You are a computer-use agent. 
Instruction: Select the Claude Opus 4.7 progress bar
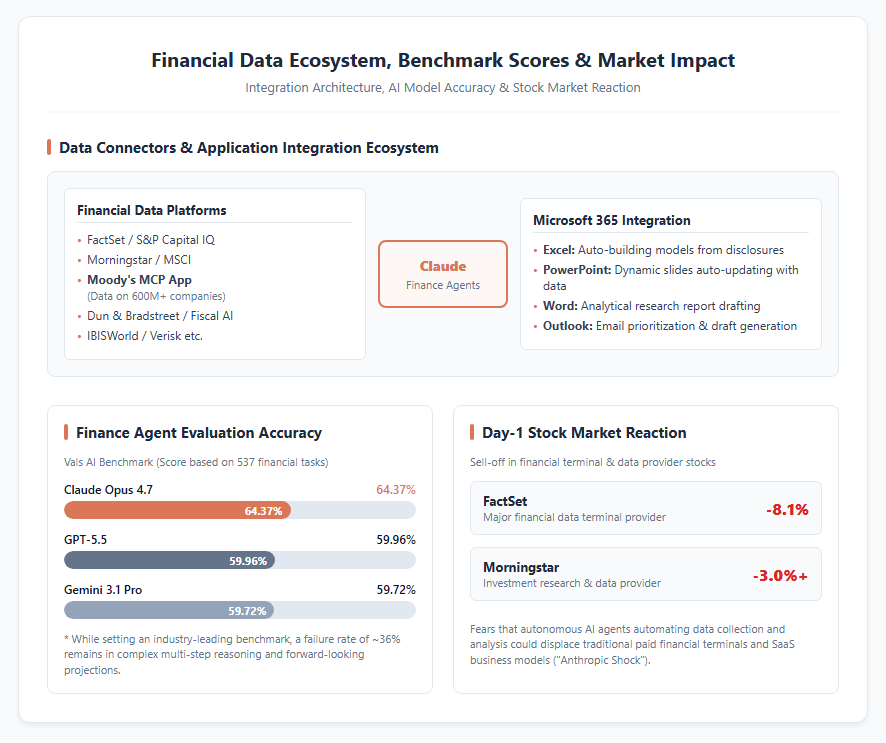coord(240,510)
